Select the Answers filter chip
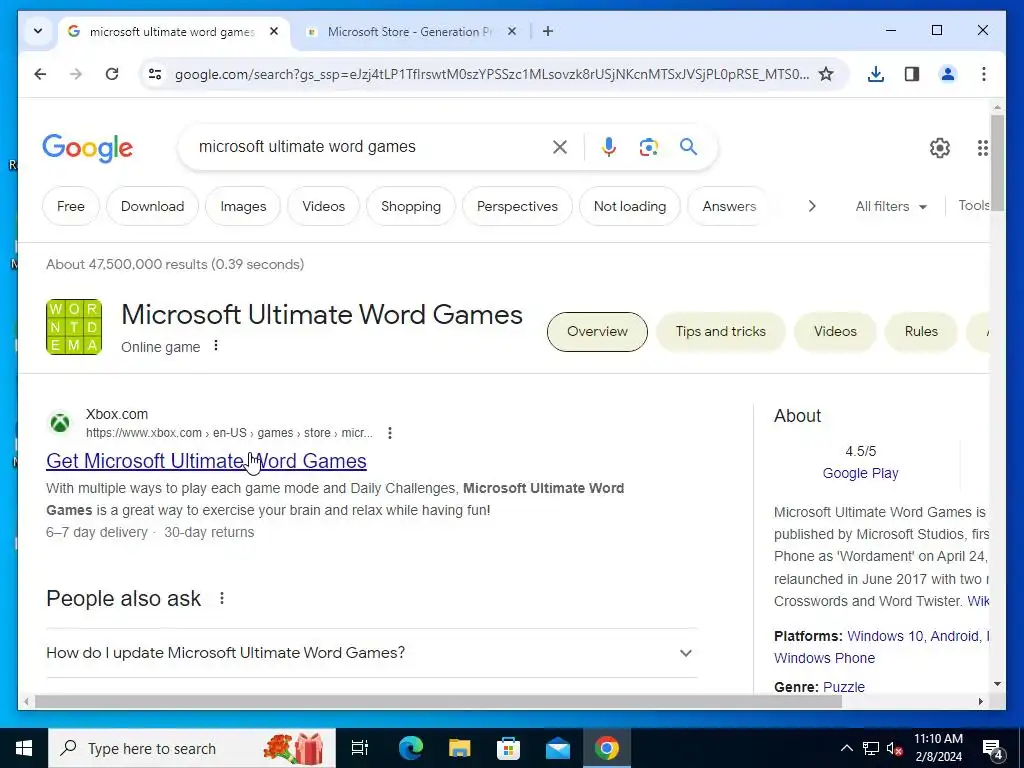This screenshot has width=1024, height=768. point(729,206)
